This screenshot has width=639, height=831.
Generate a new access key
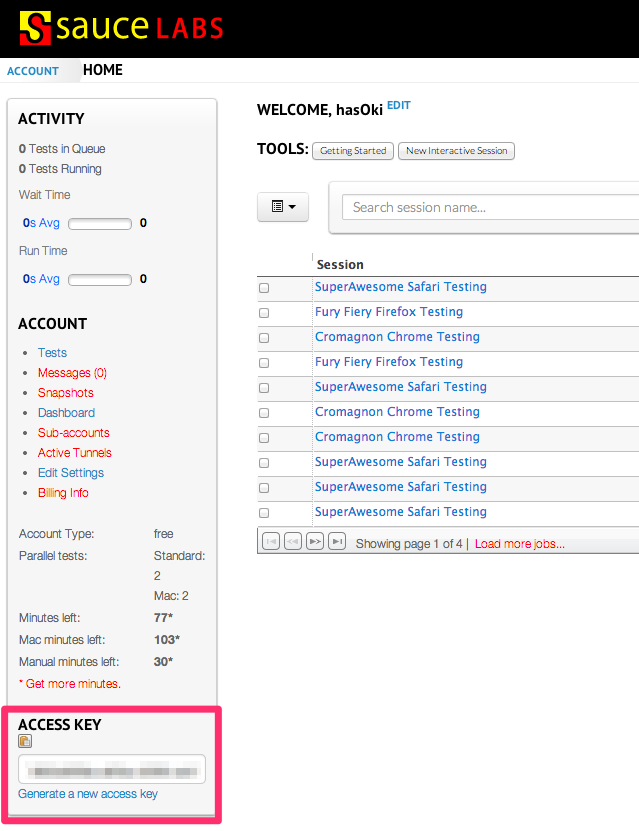(x=88, y=794)
